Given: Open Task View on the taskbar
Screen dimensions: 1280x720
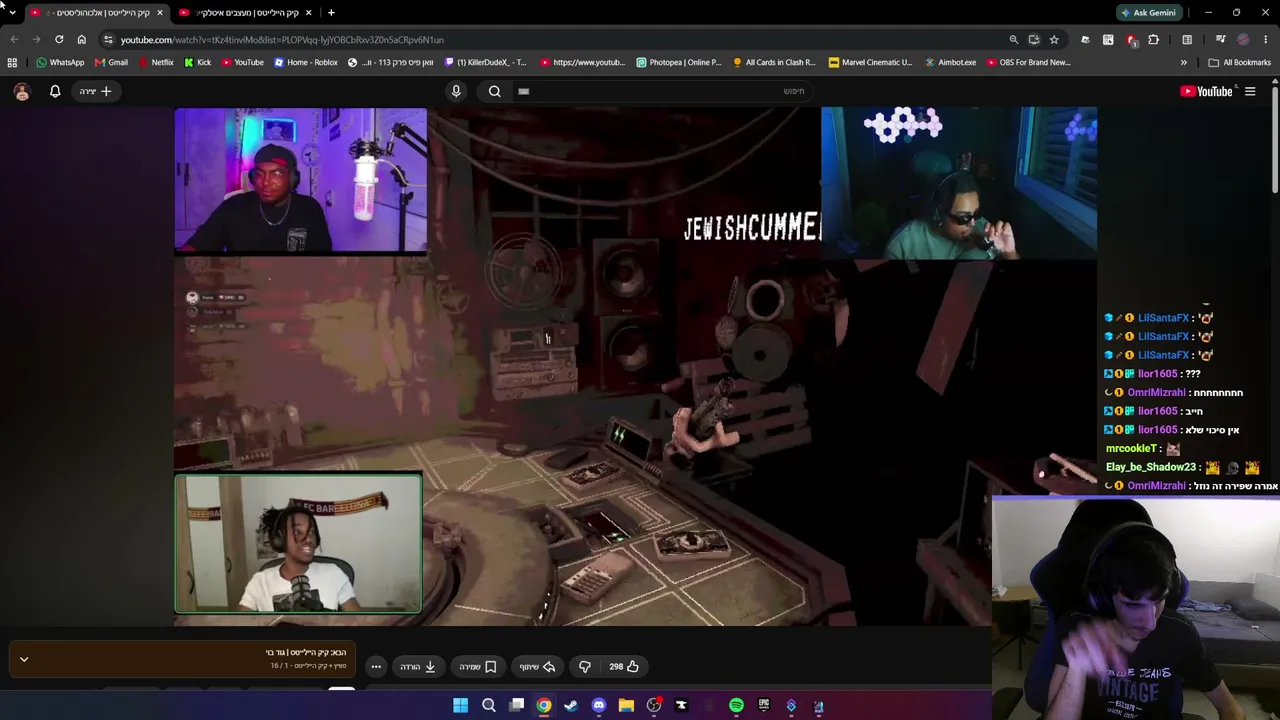Looking at the screenshot, I should pyautogui.click(x=517, y=706).
